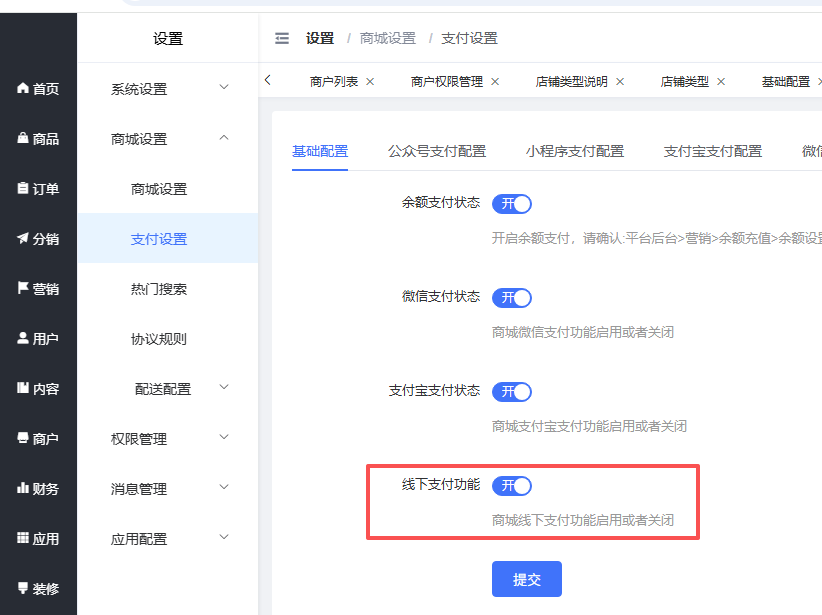Open 热门搜索 in the settings menu
The height and width of the screenshot is (615, 822).
(x=159, y=289)
